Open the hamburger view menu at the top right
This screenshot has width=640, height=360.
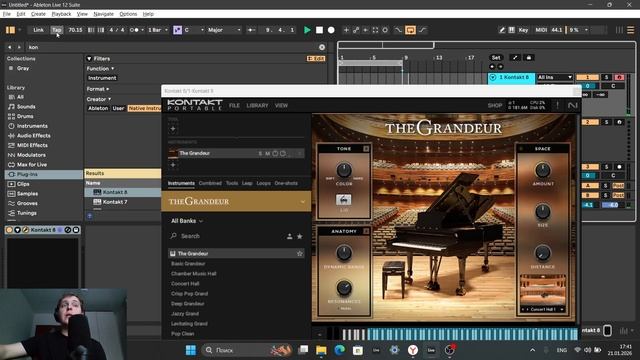coord(631,30)
